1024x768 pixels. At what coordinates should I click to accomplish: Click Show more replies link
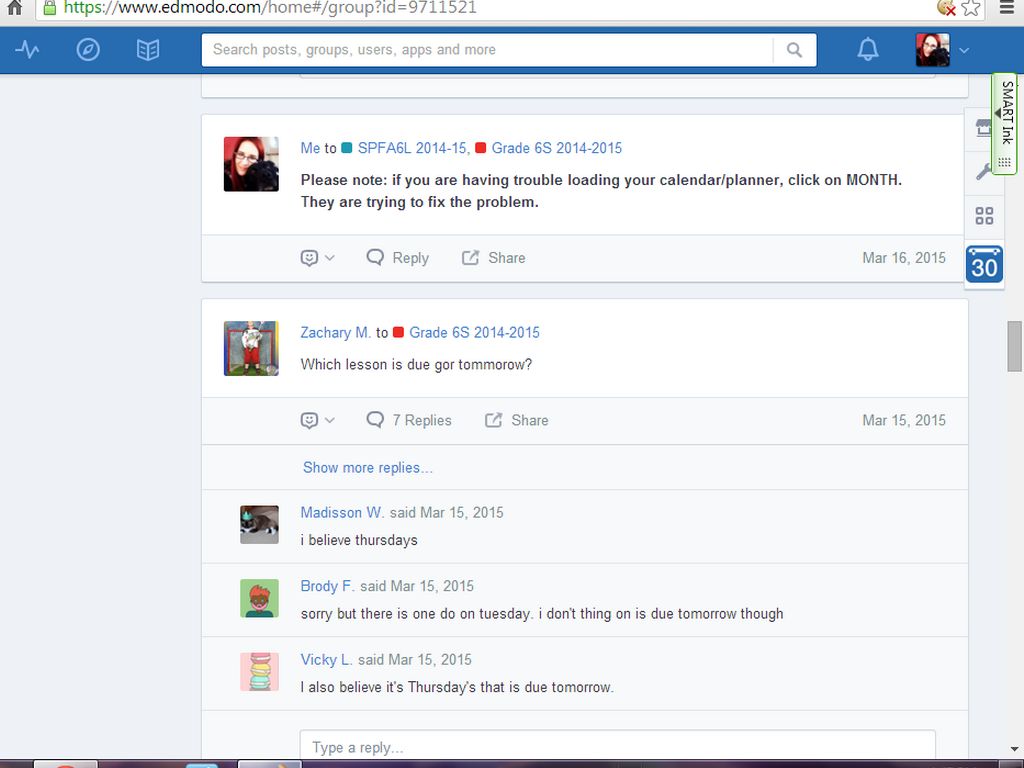click(x=368, y=468)
